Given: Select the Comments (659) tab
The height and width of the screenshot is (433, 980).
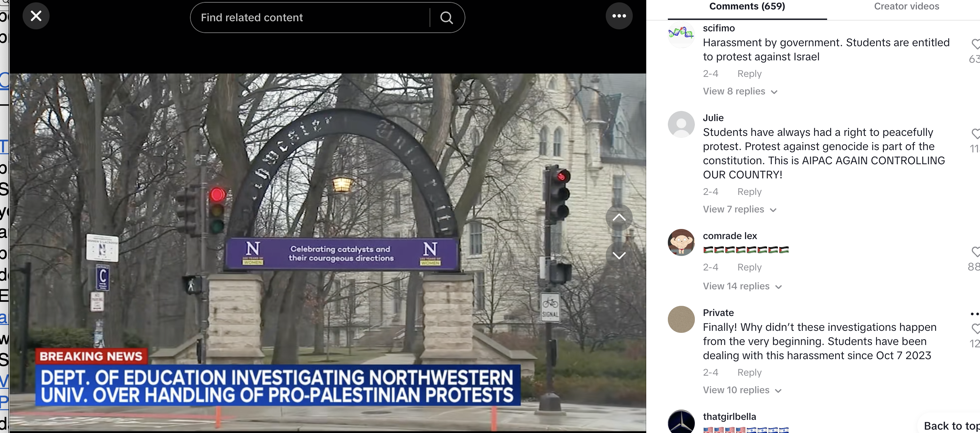Looking at the screenshot, I should (746, 7).
